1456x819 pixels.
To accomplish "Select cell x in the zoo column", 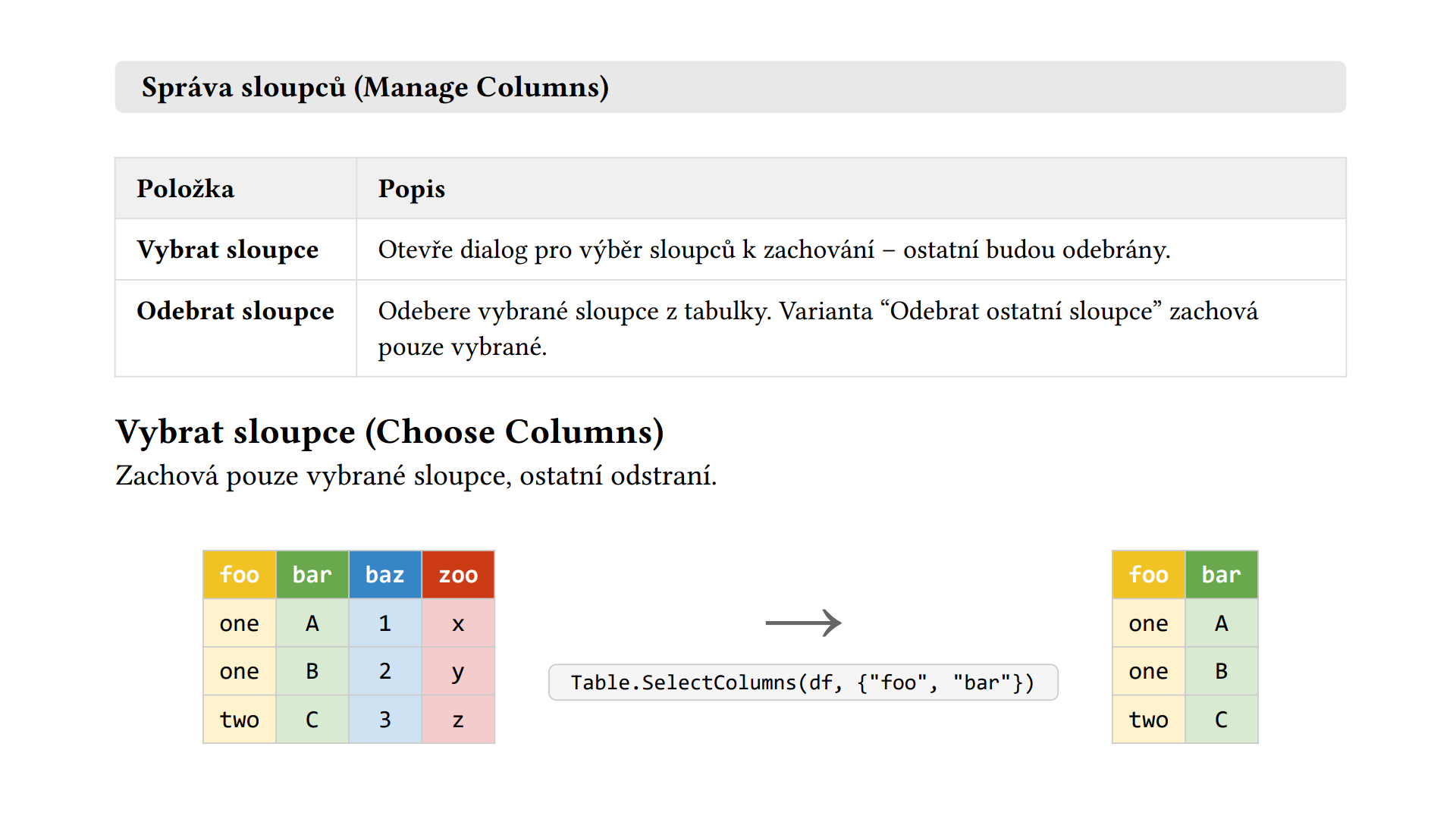I will (x=458, y=623).
